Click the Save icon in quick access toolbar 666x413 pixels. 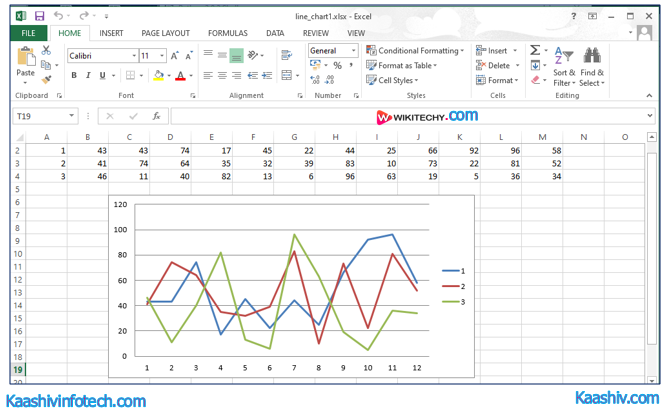coord(39,16)
